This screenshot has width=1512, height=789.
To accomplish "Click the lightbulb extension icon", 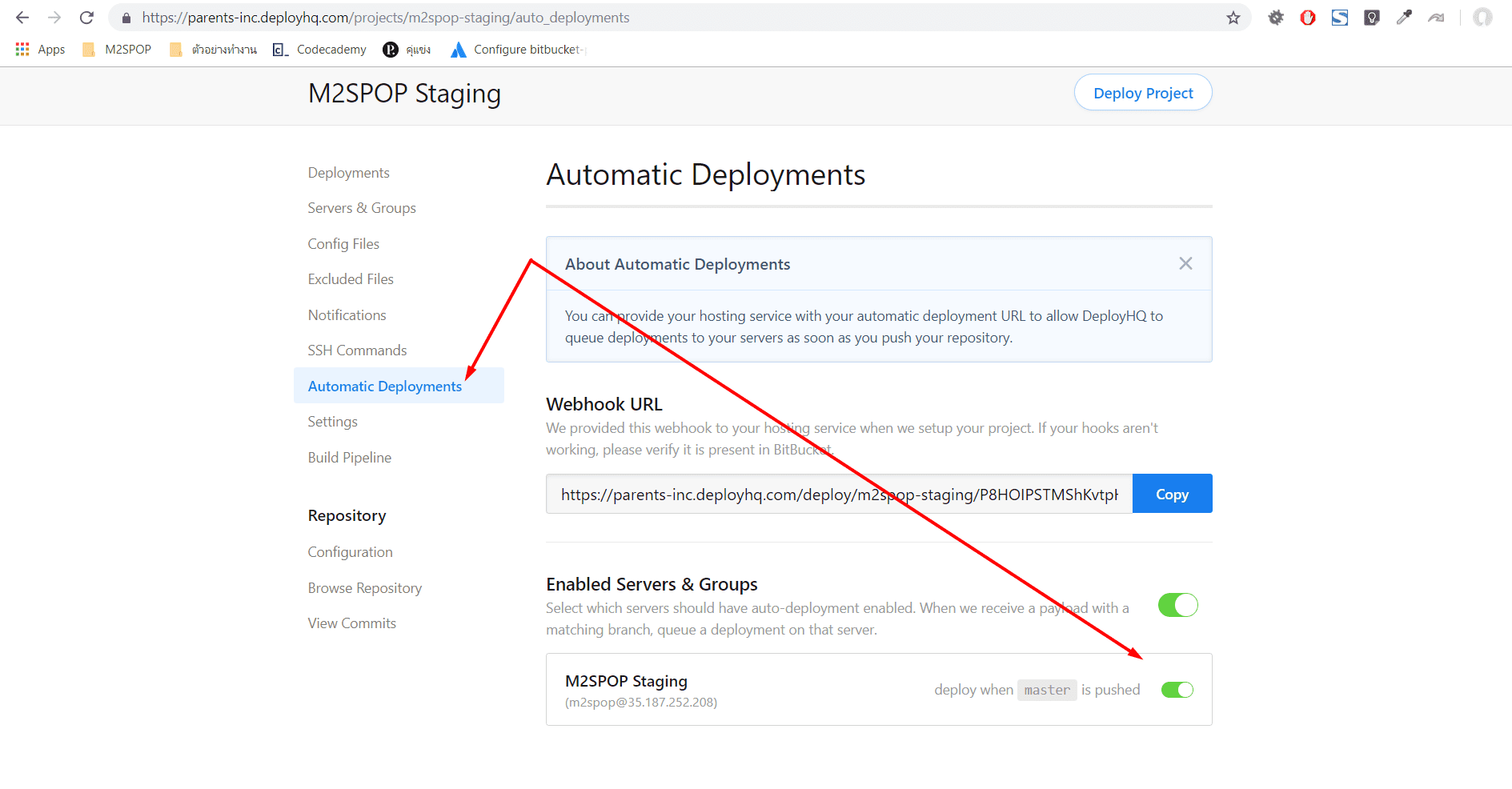I will (x=1371, y=17).
